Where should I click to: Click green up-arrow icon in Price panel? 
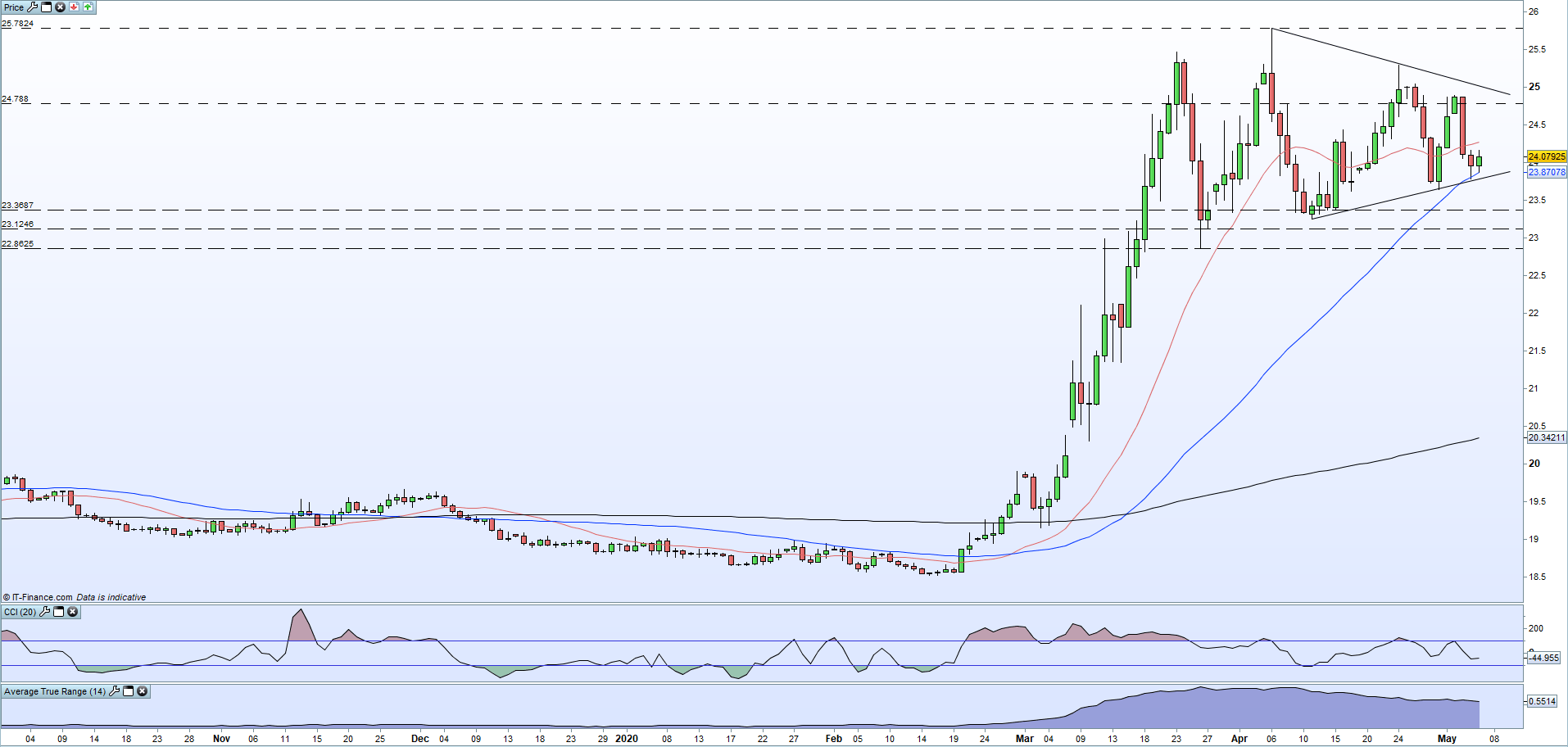point(88,7)
